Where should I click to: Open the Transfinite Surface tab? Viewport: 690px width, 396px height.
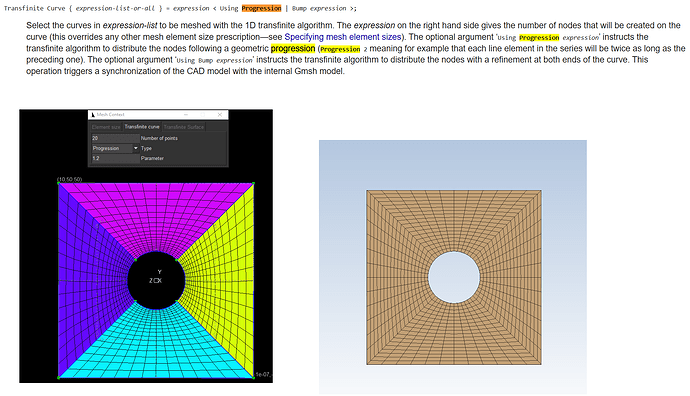tap(184, 127)
